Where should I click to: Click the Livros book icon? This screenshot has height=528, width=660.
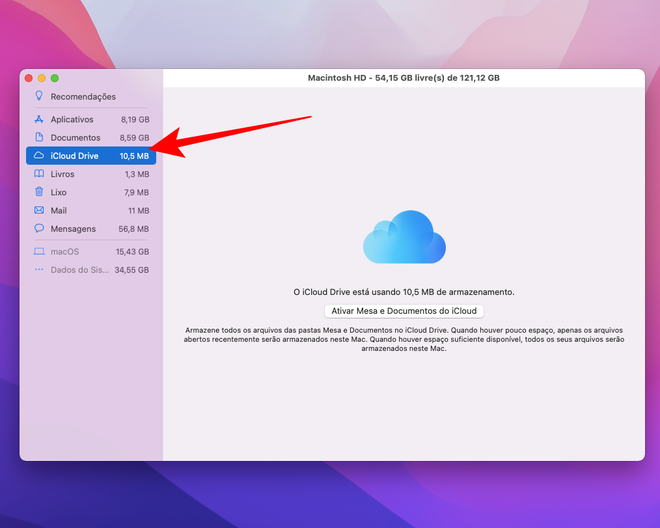(x=39, y=173)
